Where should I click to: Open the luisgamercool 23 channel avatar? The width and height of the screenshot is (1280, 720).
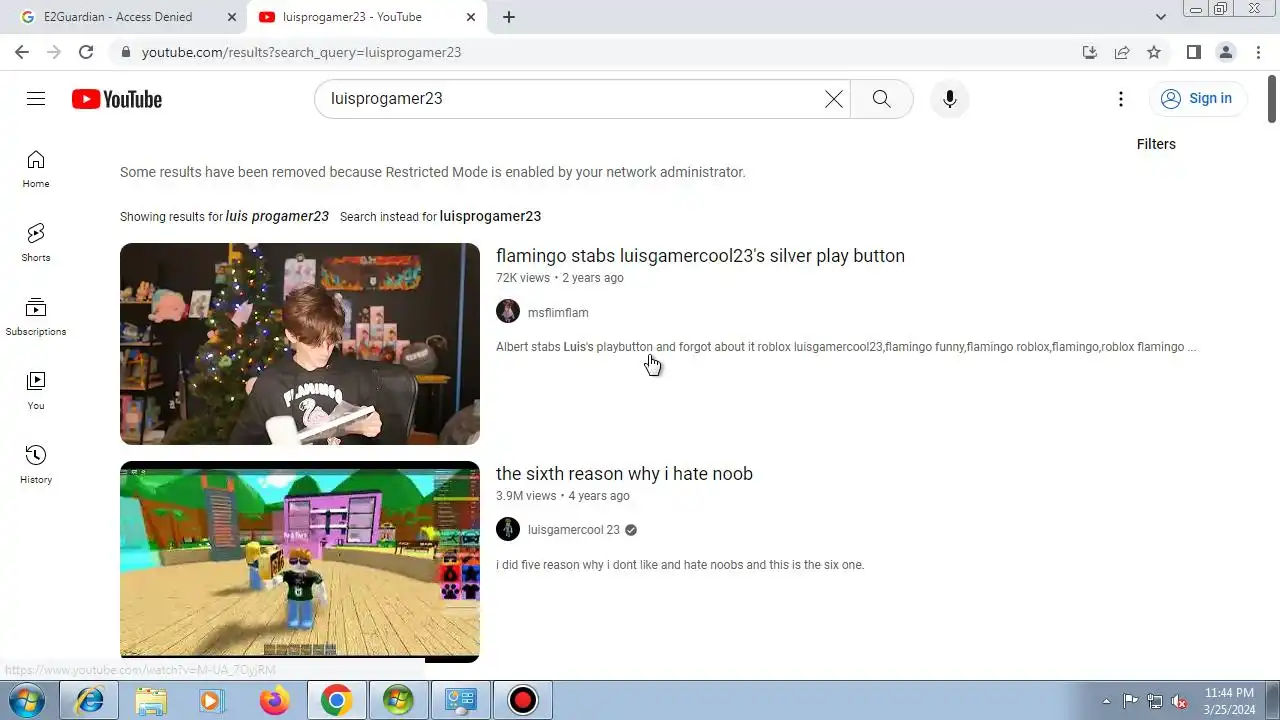click(x=508, y=529)
